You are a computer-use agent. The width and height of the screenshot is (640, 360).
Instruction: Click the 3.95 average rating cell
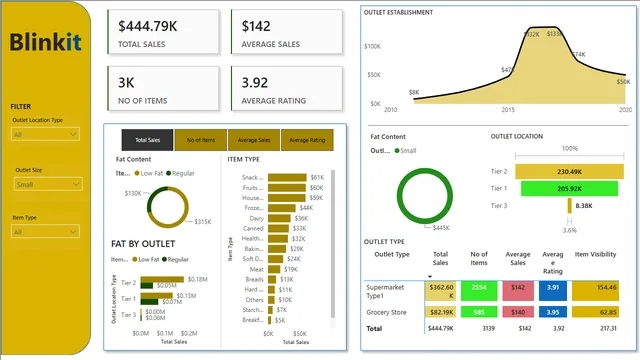coord(553,312)
